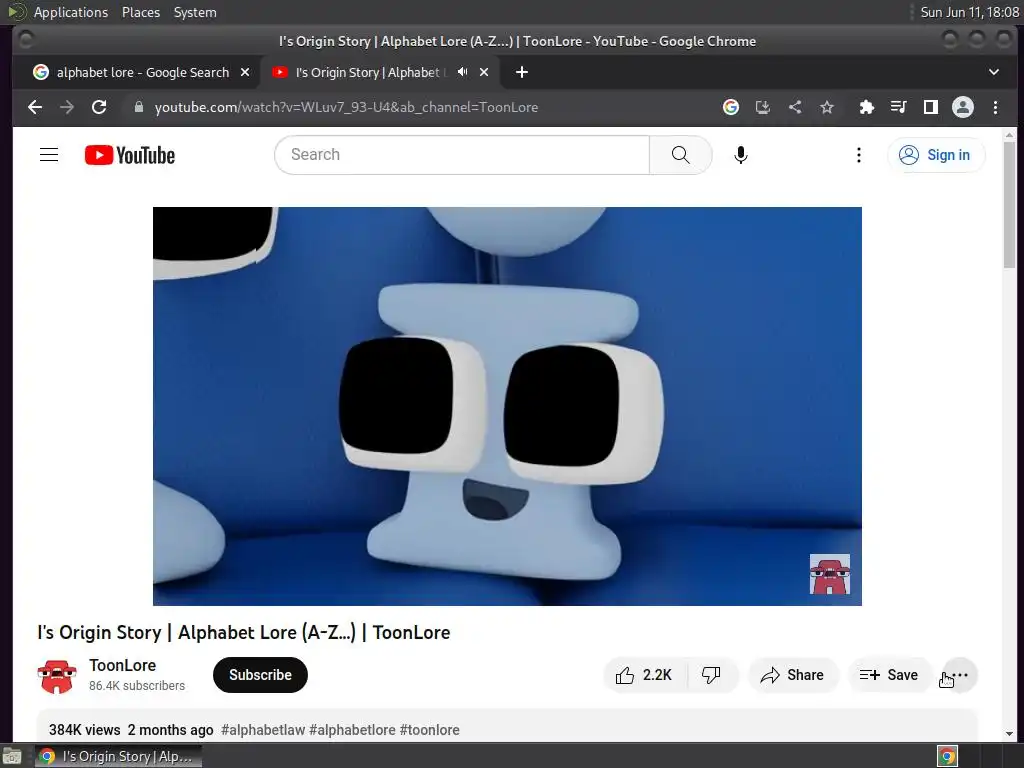Click the address bar URL

tap(346, 107)
